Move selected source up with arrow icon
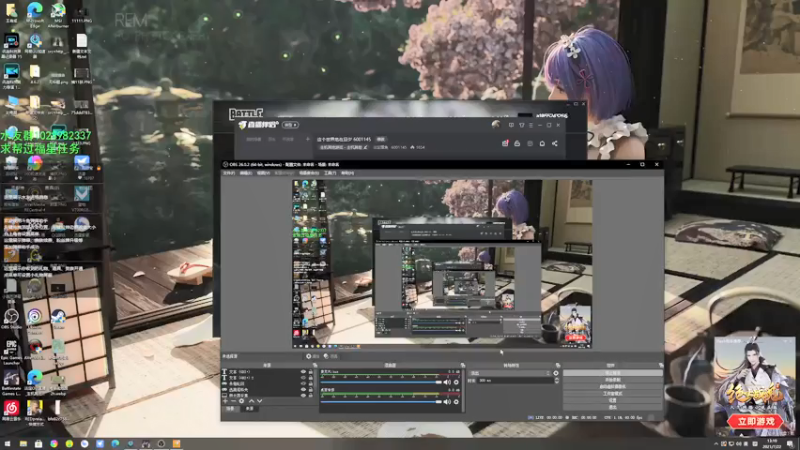The image size is (800, 450). [251, 401]
